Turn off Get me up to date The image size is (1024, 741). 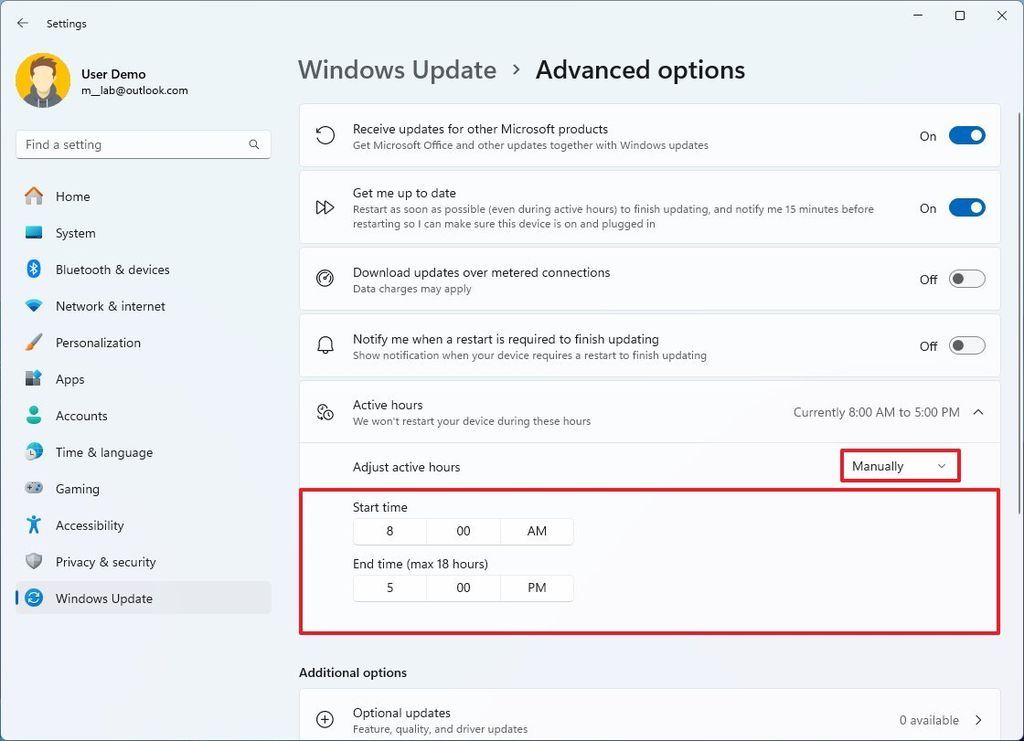966,207
